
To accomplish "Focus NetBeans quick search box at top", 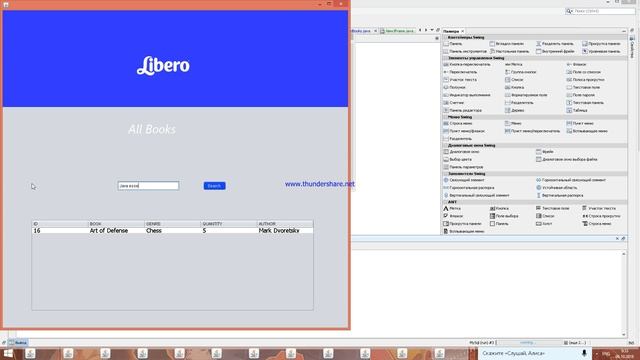I will point(600,11).
